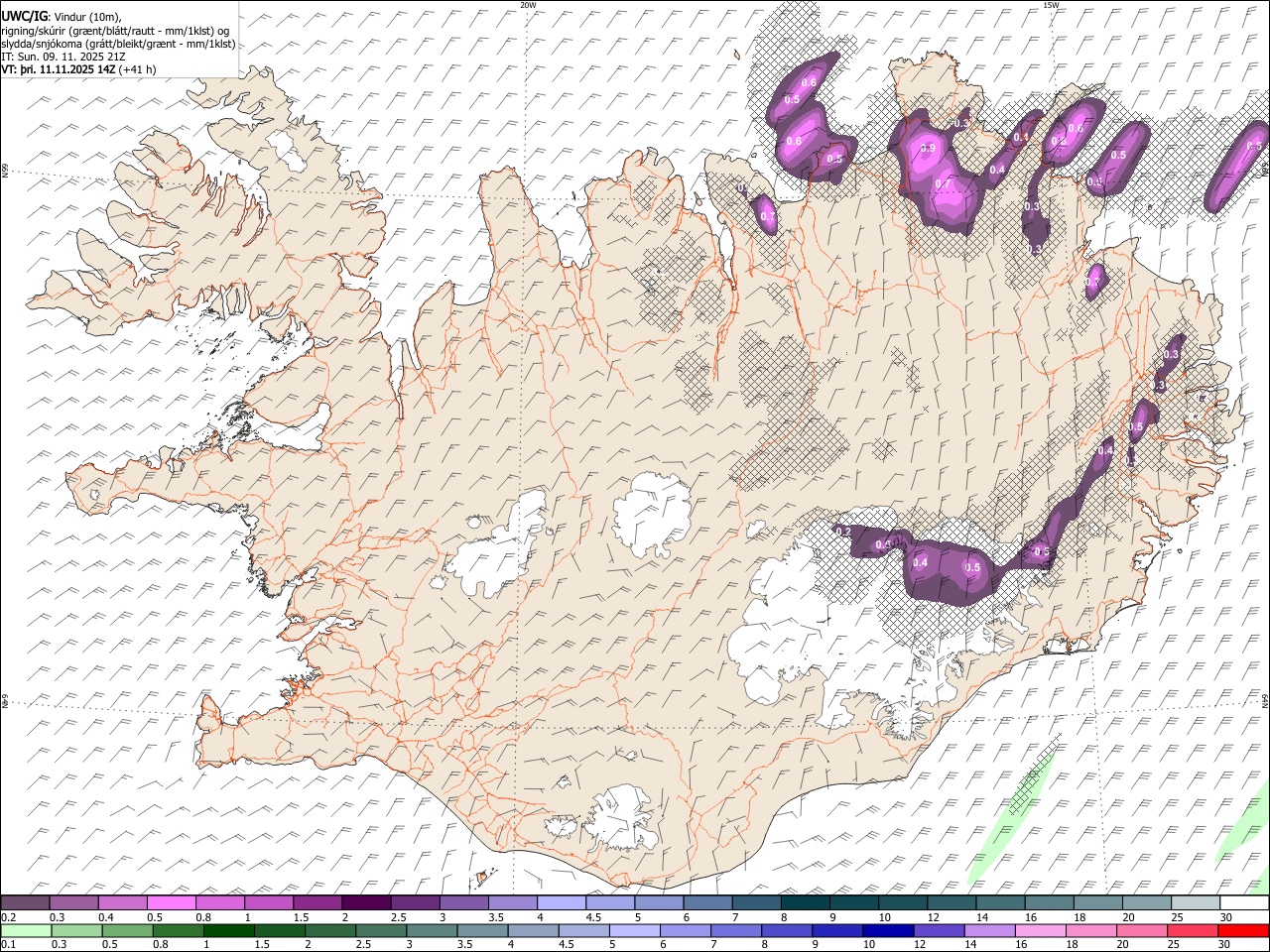Screen dimensions: 1270x952
Task: Select the white swatch above the snow legend's 30 label
Action: point(1243,902)
